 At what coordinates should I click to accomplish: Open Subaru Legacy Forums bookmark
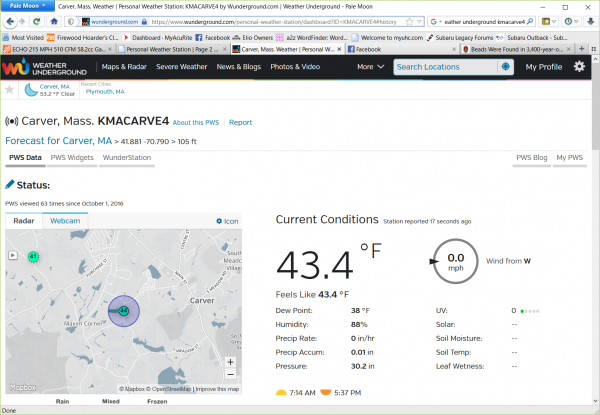[460, 37]
